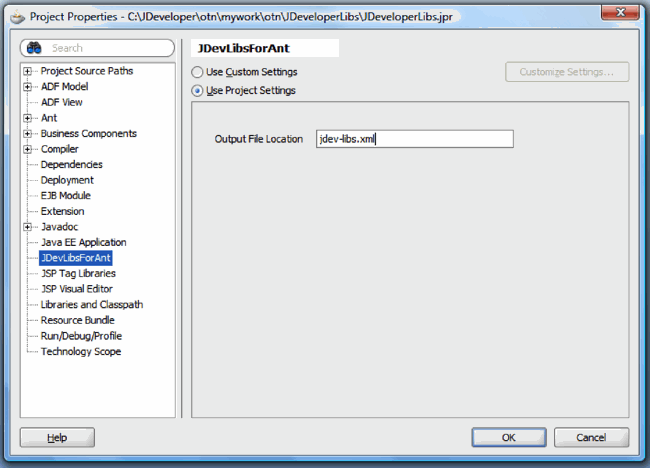Select the Extension category
Viewport: 650px width, 468px height.
coord(62,211)
